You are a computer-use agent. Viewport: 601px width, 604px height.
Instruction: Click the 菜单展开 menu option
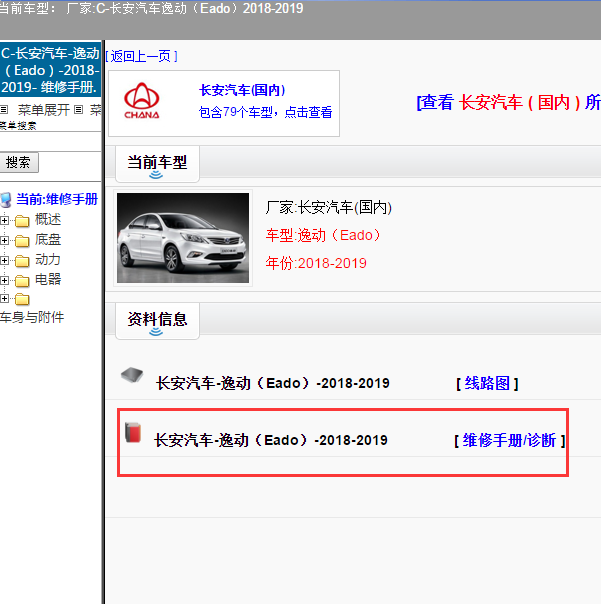pyautogui.click(x=44, y=110)
